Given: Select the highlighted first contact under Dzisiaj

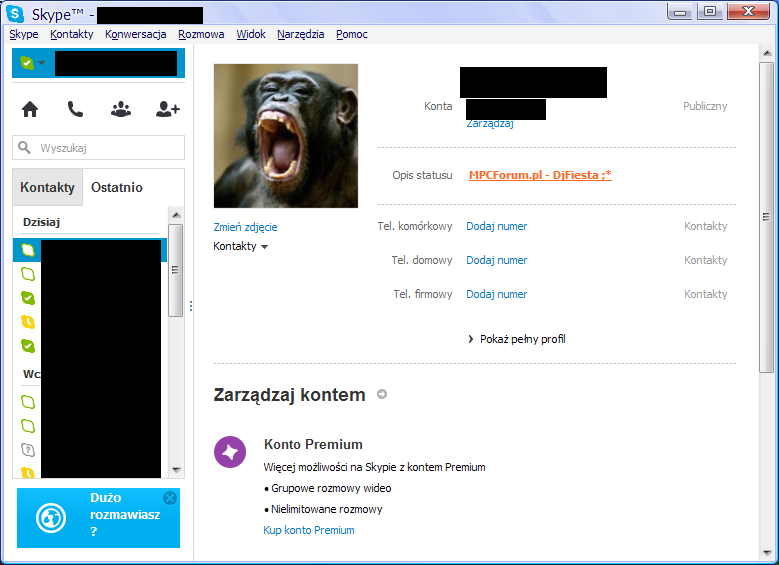Looking at the screenshot, I should point(89,250).
